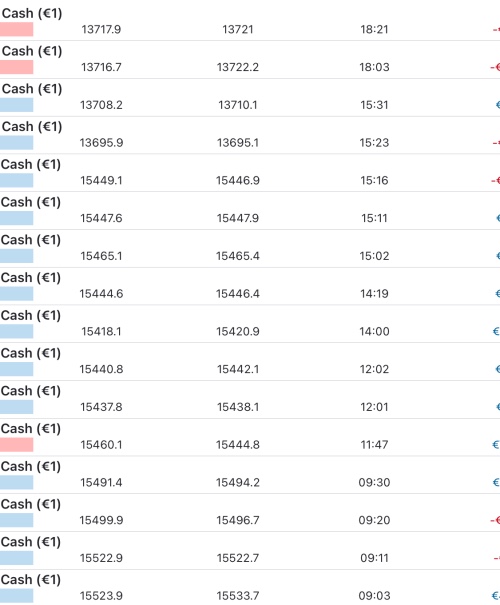Viewport: 500px width, 605px height.
Task: Select the opening price 15440.8
Action: click(x=101, y=369)
